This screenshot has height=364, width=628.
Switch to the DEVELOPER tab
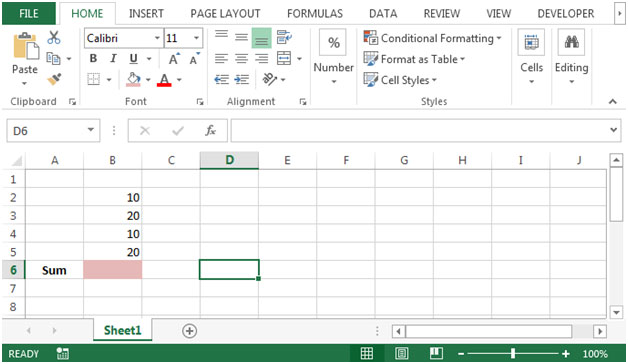click(x=566, y=14)
